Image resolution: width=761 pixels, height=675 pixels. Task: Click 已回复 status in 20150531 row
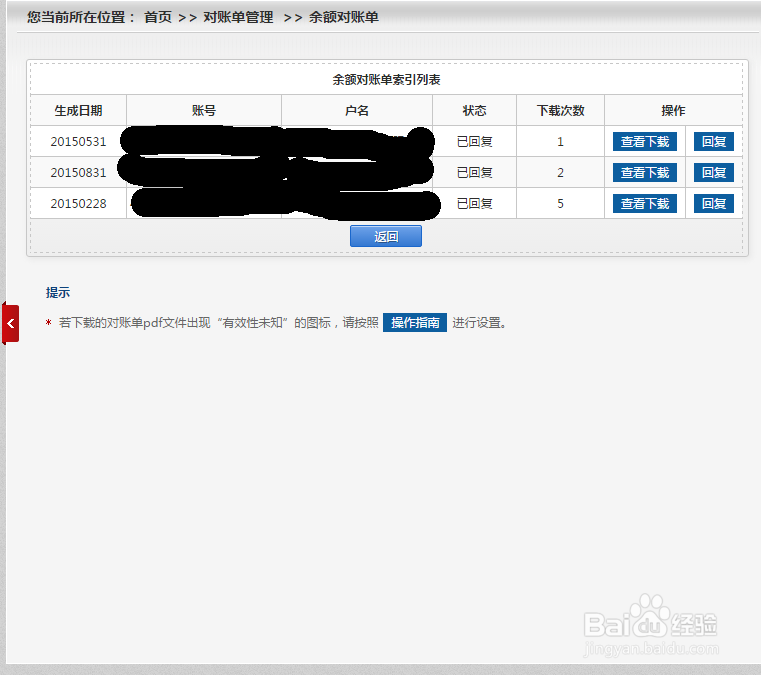click(474, 142)
